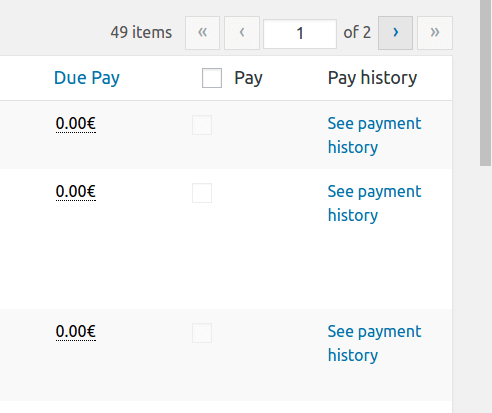Click the current page number field

(300, 34)
